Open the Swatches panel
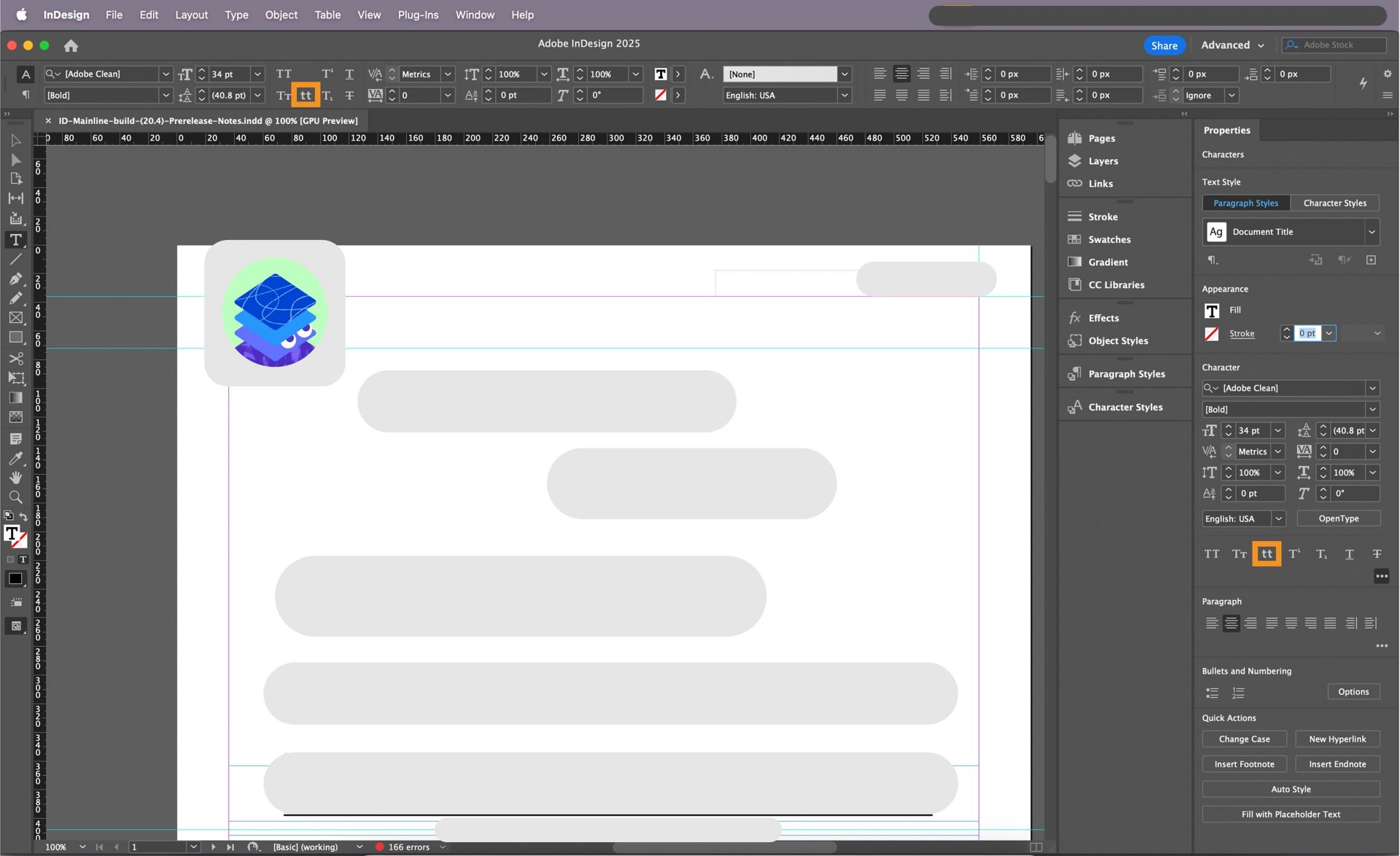This screenshot has height=856, width=1400. coord(1108,239)
